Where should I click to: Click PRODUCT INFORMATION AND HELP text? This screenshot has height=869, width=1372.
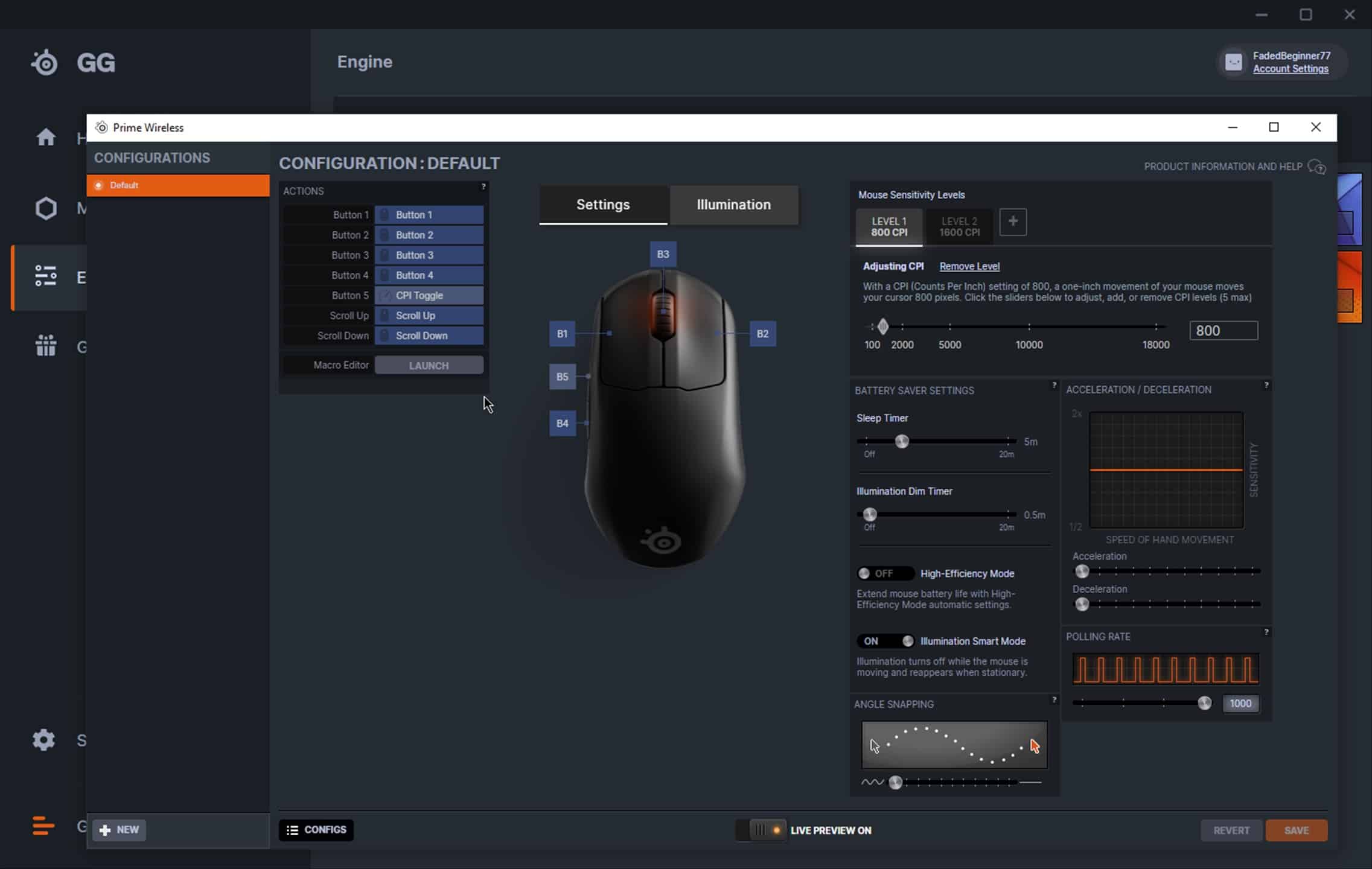click(x=1223, y=167)
